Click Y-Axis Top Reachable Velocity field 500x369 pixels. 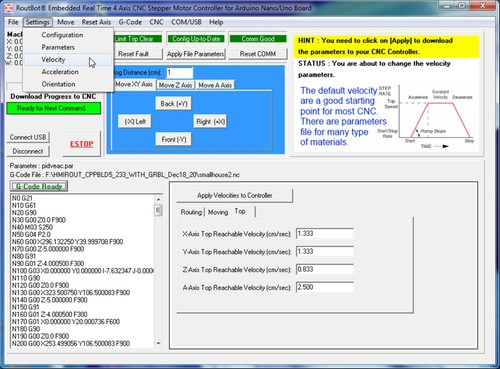pos(325,251)
